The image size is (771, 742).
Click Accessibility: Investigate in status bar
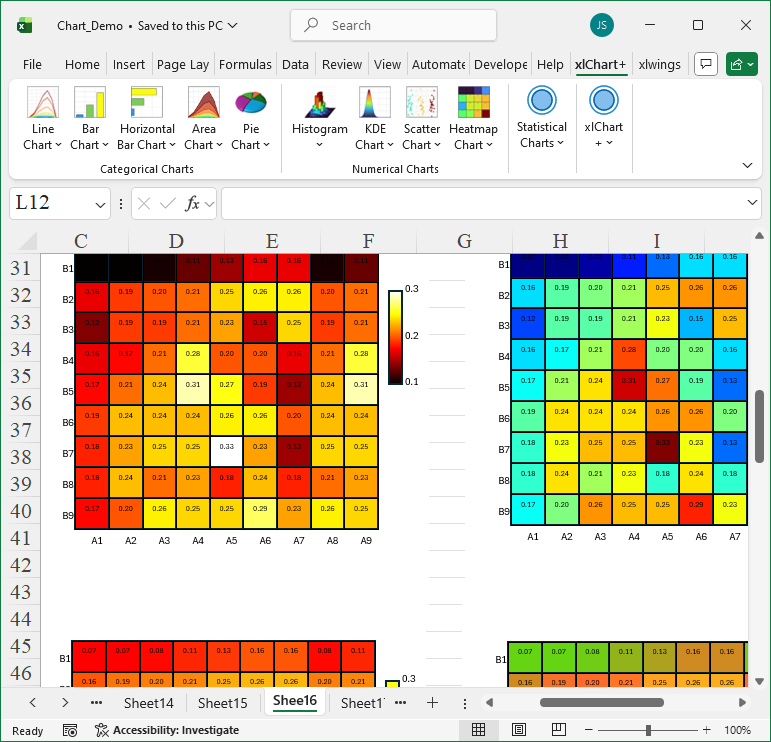166,730
